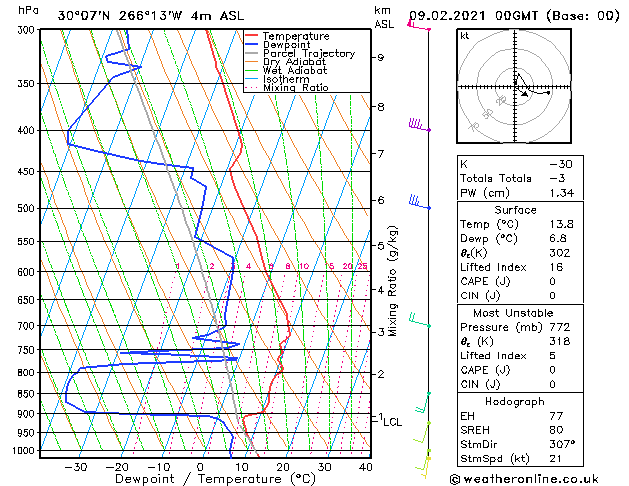The height and width of the screenshot is (486, 629).
Task: Click the pink wind barb at 300 hPa
Action: [x=419, y=25]
